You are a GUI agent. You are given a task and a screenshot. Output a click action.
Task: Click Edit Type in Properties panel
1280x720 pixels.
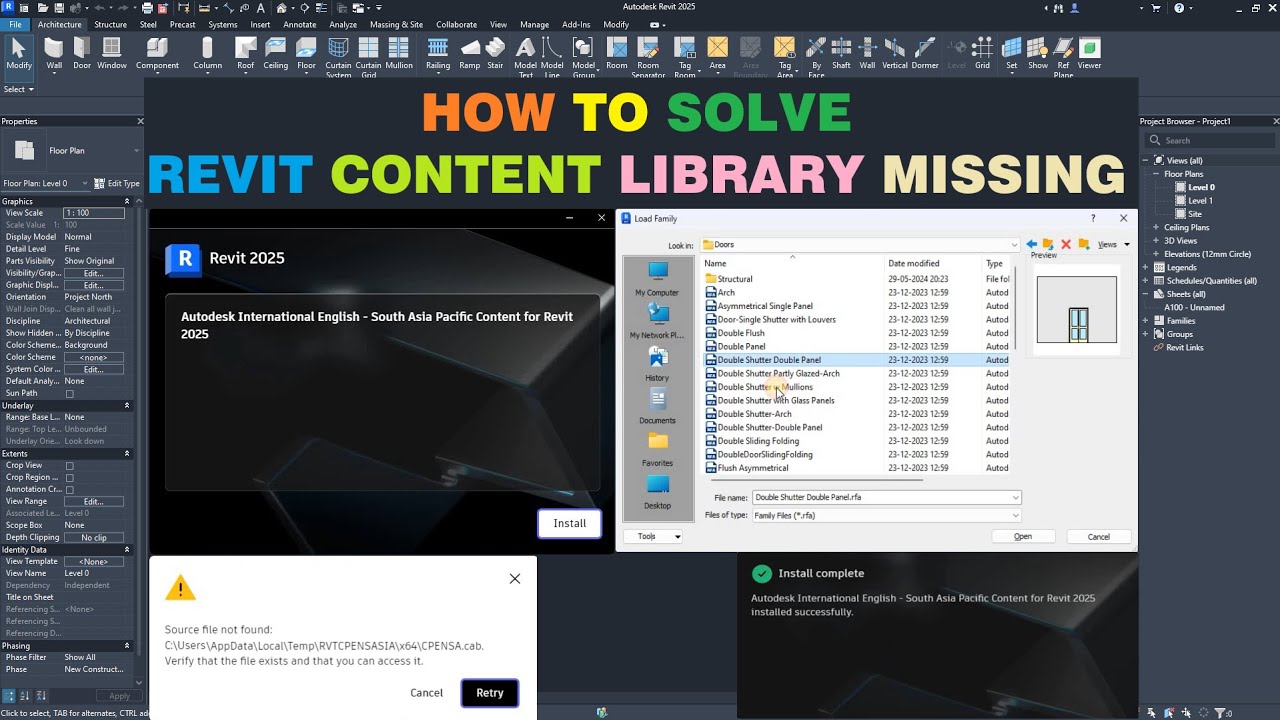[118, 183]
